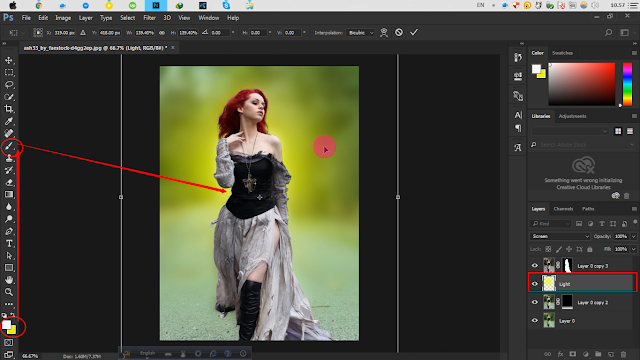Open the Color panel menu
This screenshot has width=640, height=360.
634,53
